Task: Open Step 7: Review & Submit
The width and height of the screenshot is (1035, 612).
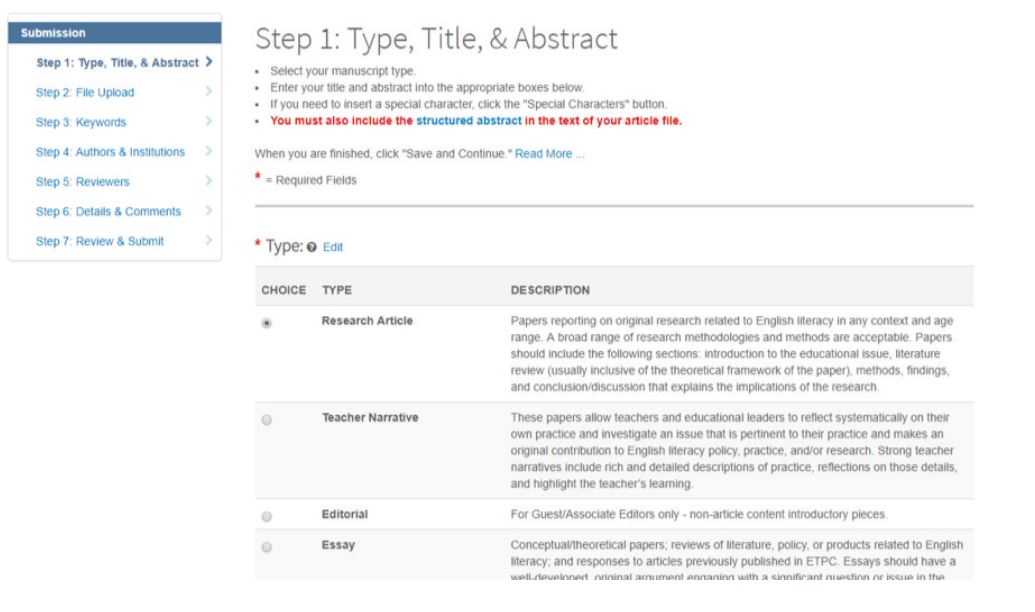Action: pos(100,241)
